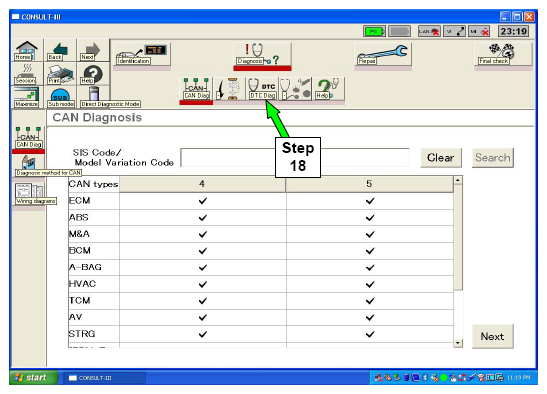This screenshot has height=394, width=547.
Task: Click the Next arrow icon in top toolbar
Action: (x=92, y=51)
